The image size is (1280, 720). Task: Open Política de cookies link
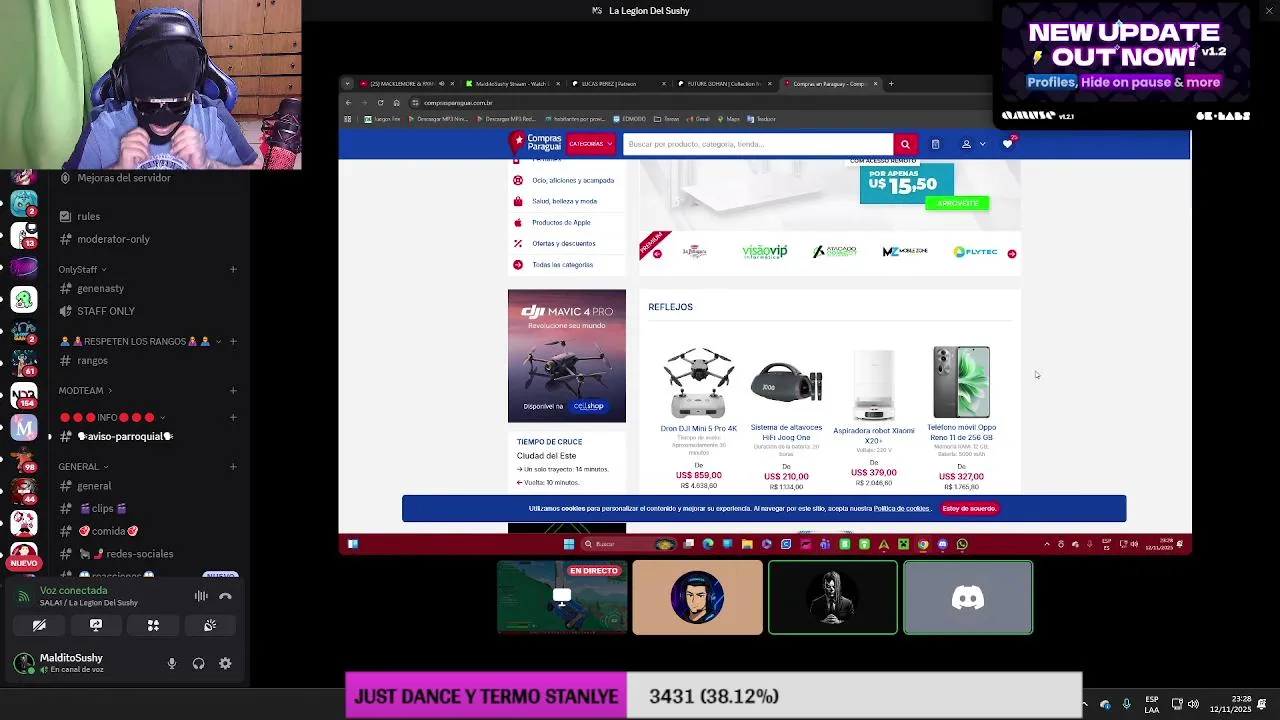[901, 509]
